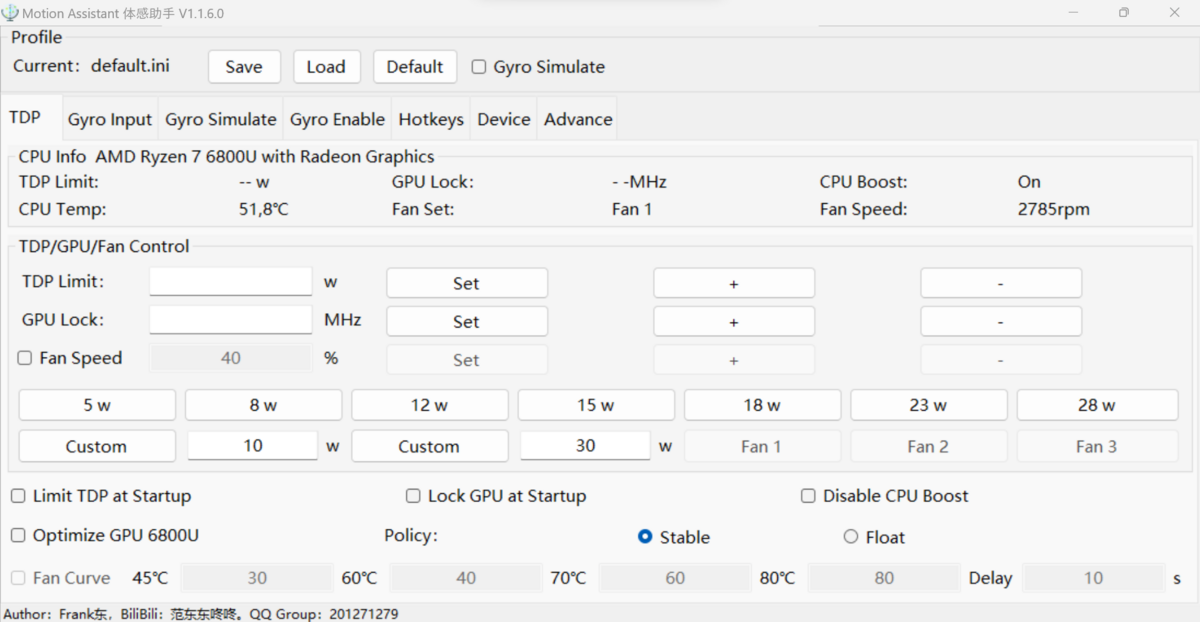Close the Motion Assistant window

1174,13
